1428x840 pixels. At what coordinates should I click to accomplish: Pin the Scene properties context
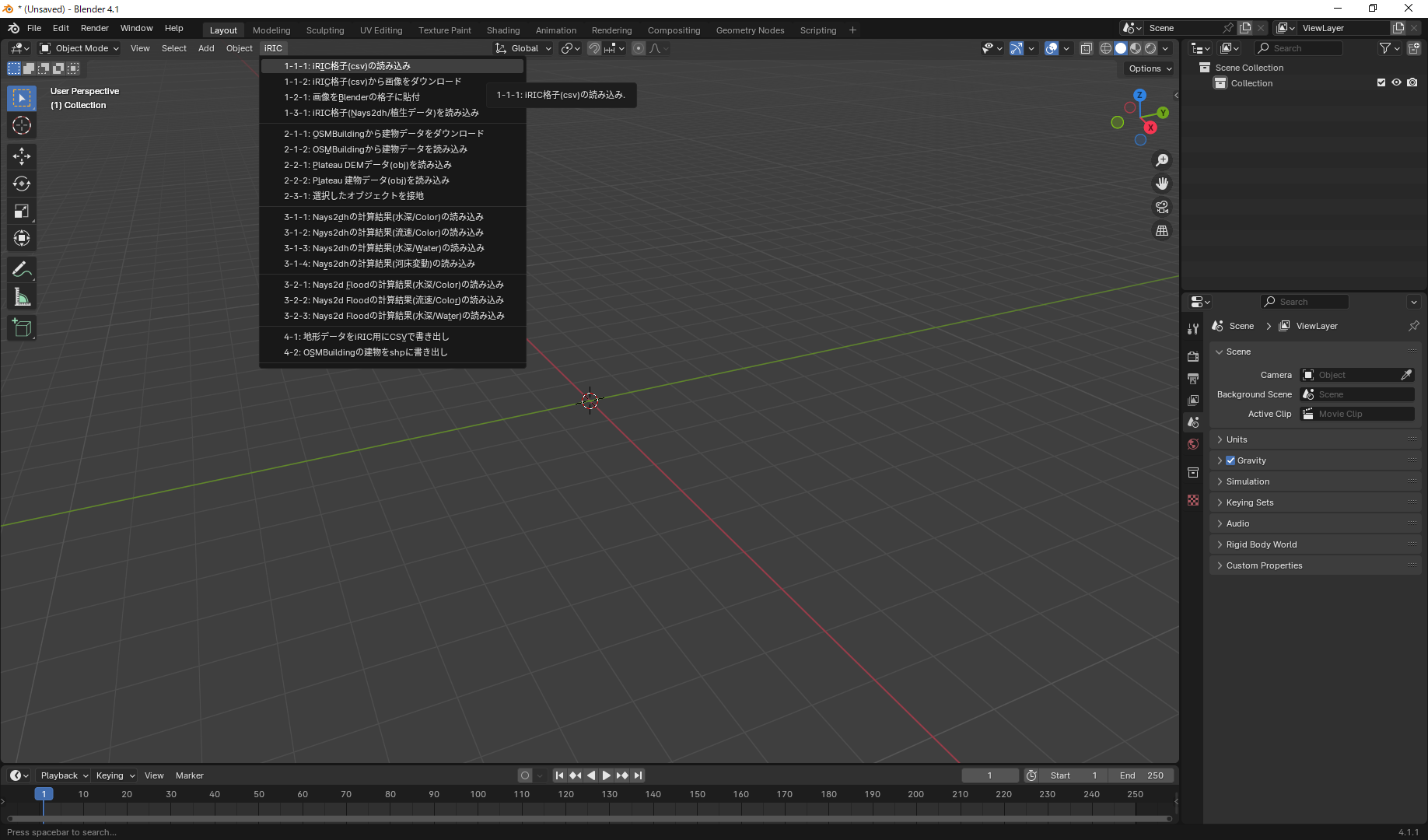[x=1413, y=326]
